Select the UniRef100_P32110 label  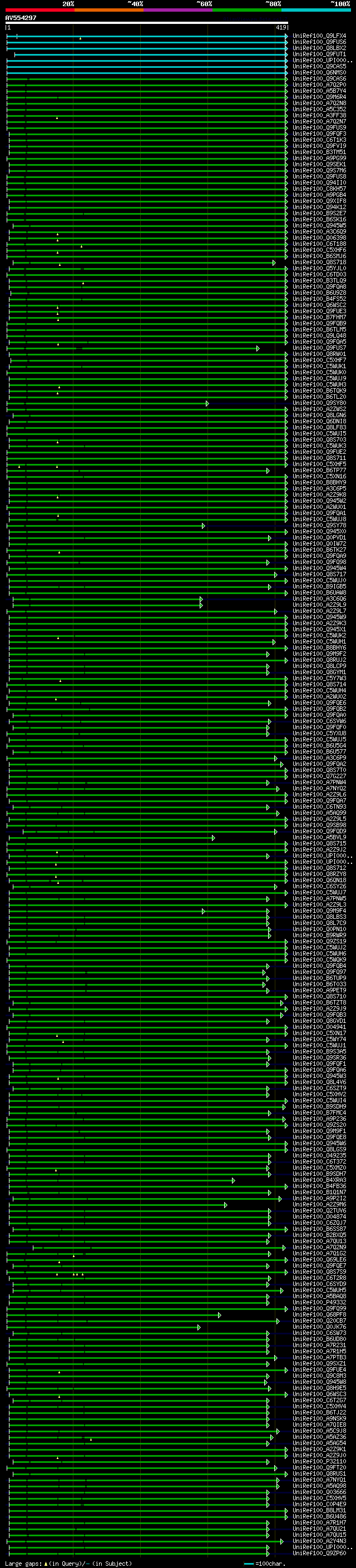pos(319,1461)
